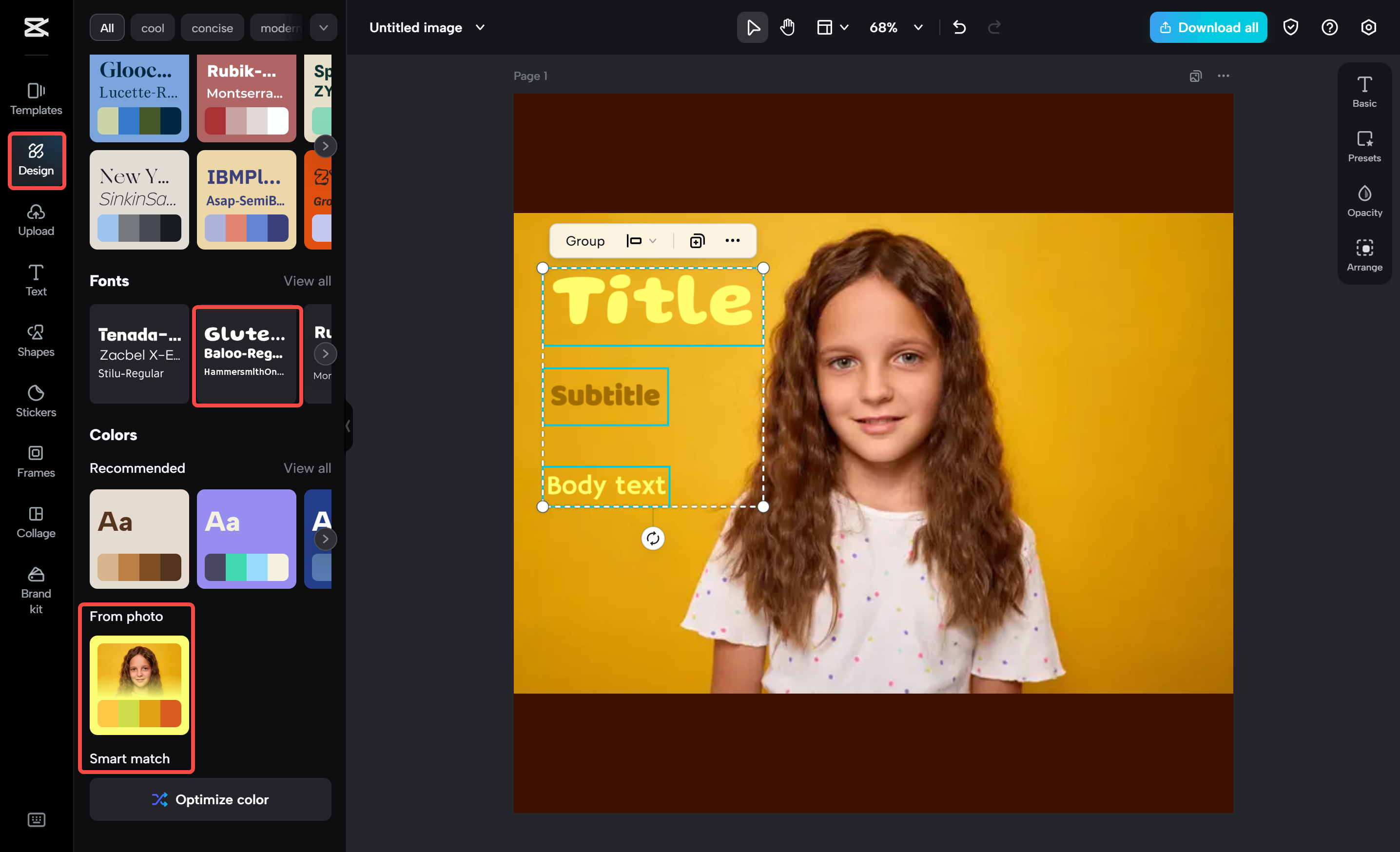
Task: Activate the 'All' style filter
Action: [107, 28]
